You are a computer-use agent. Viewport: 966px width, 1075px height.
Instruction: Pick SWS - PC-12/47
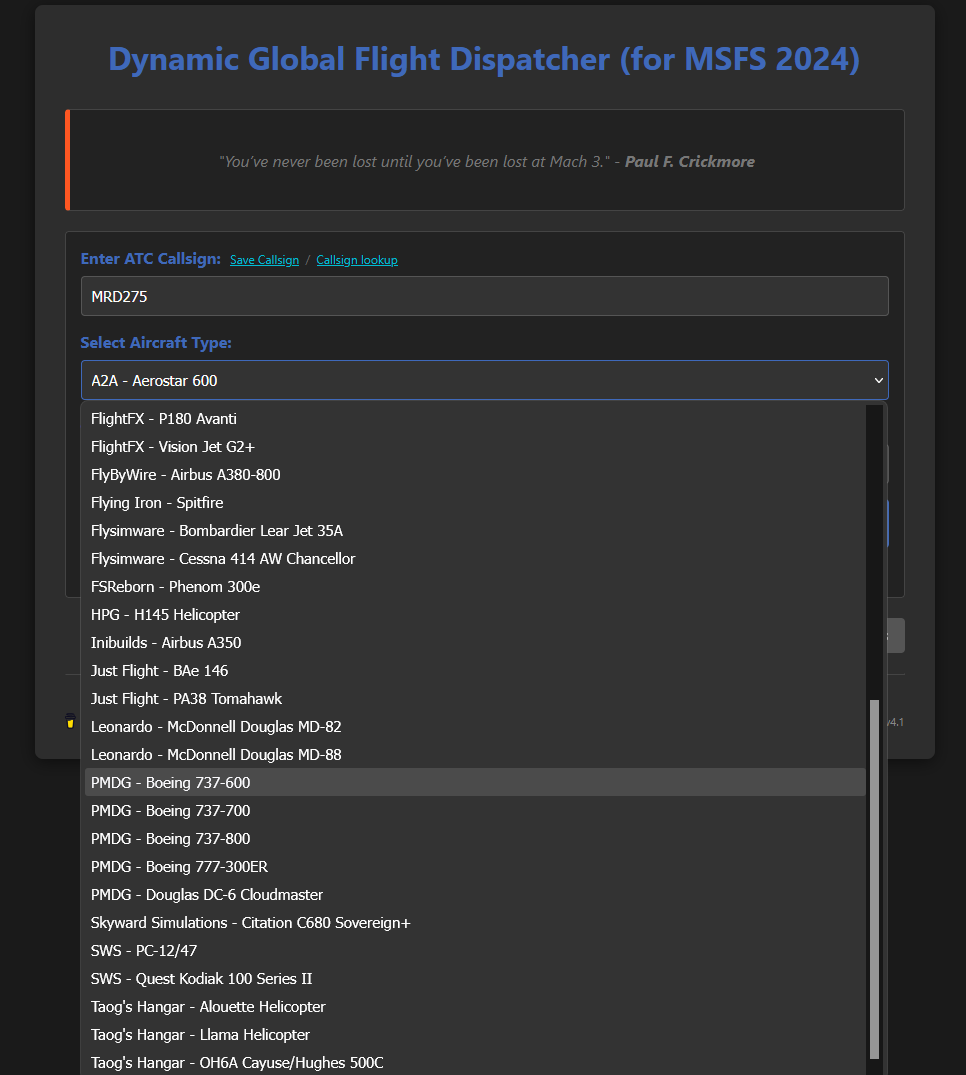pos(475,951)
